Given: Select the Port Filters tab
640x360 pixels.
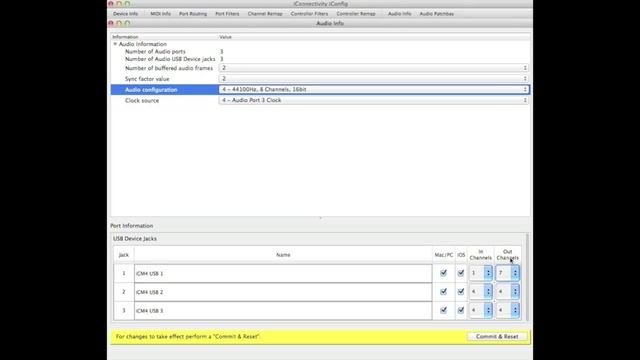Looking at the screenshot, I should [227, 14].
